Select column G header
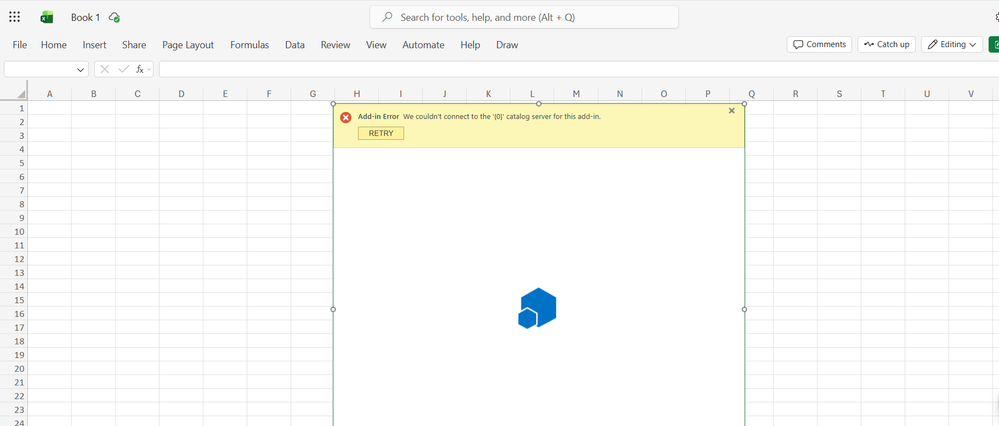The width and height of the screenshot is (999, 426). [313, 94]
